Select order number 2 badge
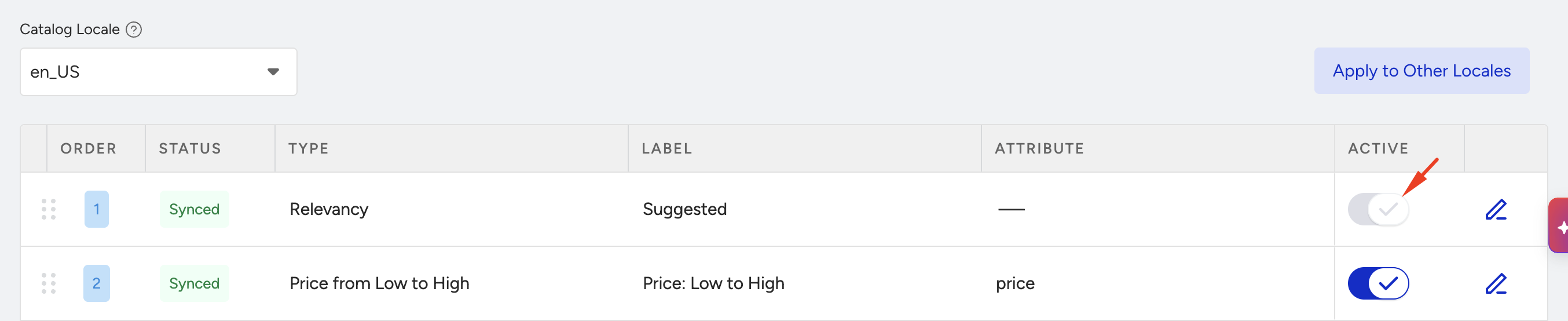The image size is (1568, 321). (x=96, y=283)
